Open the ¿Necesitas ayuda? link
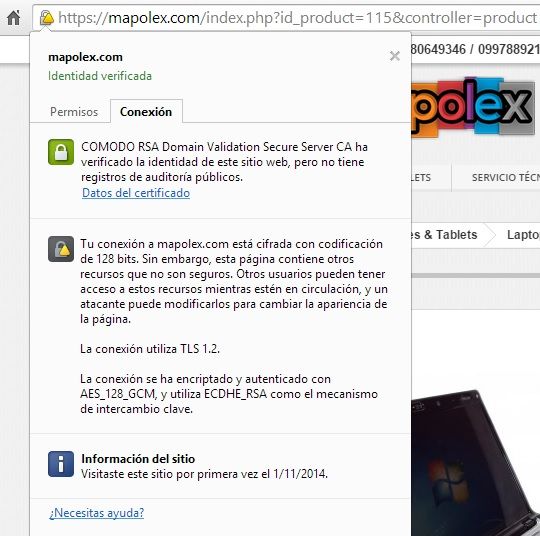 click(96, 513)
